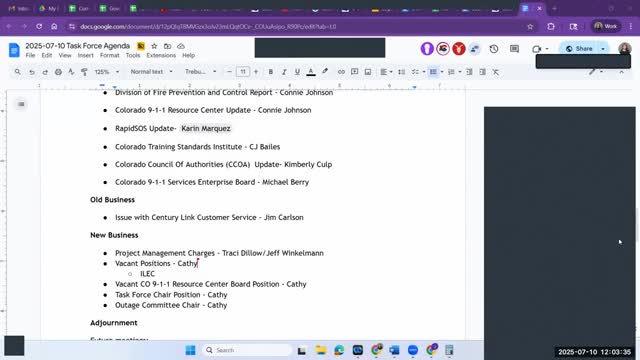Screen dimensions: 640x360
Task: Open the Insert link tool
Action: [341, 72]
